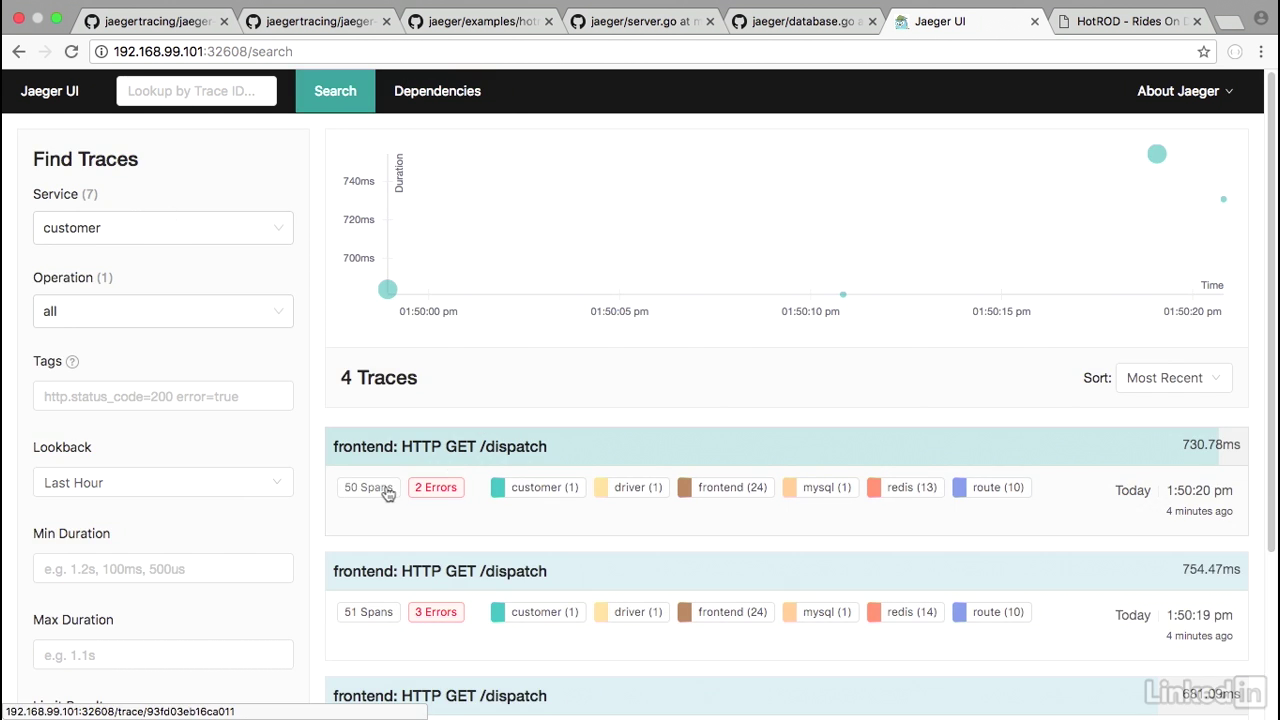
Task: Bookmark the page with the star icon
Action: [x=1204, y=52]
